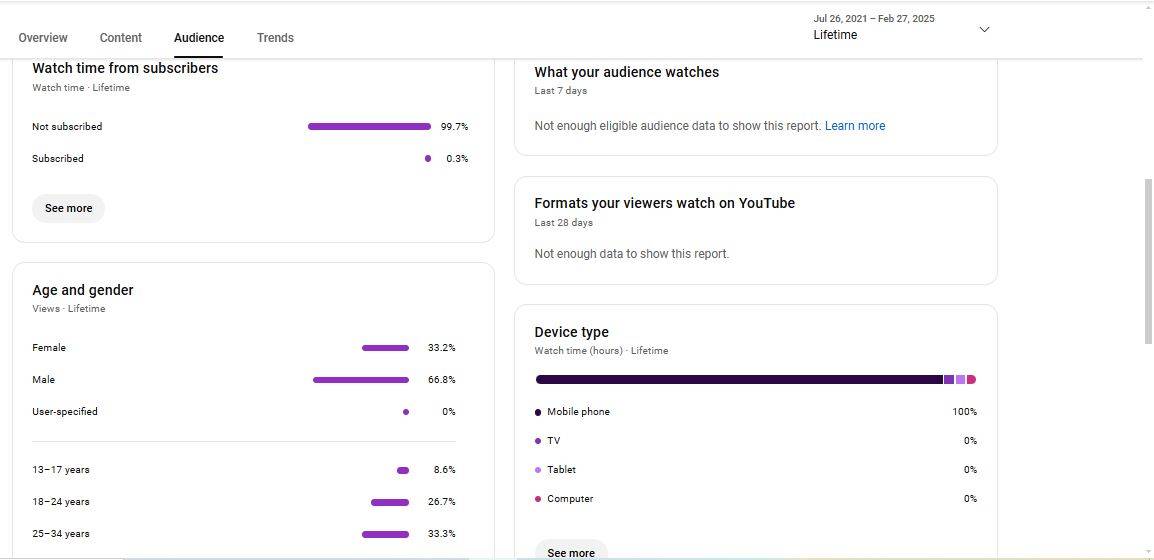This screenshot has width=1154, height=560.
Task: Switch to the Content tab
Action: point(121,38)
